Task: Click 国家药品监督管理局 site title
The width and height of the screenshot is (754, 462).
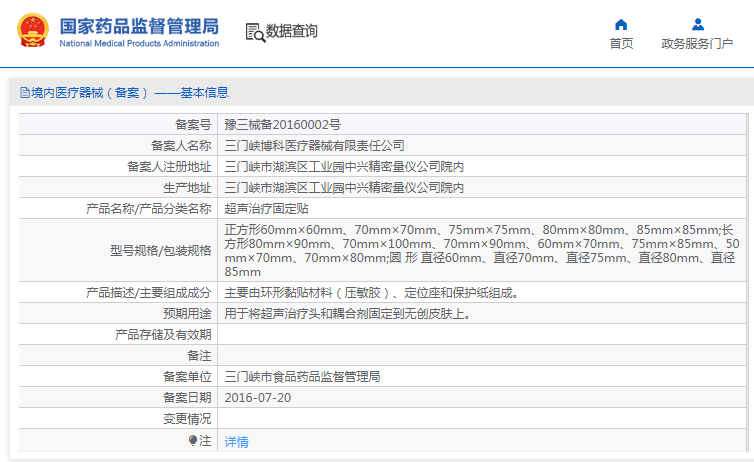Action: click(139, 26)
